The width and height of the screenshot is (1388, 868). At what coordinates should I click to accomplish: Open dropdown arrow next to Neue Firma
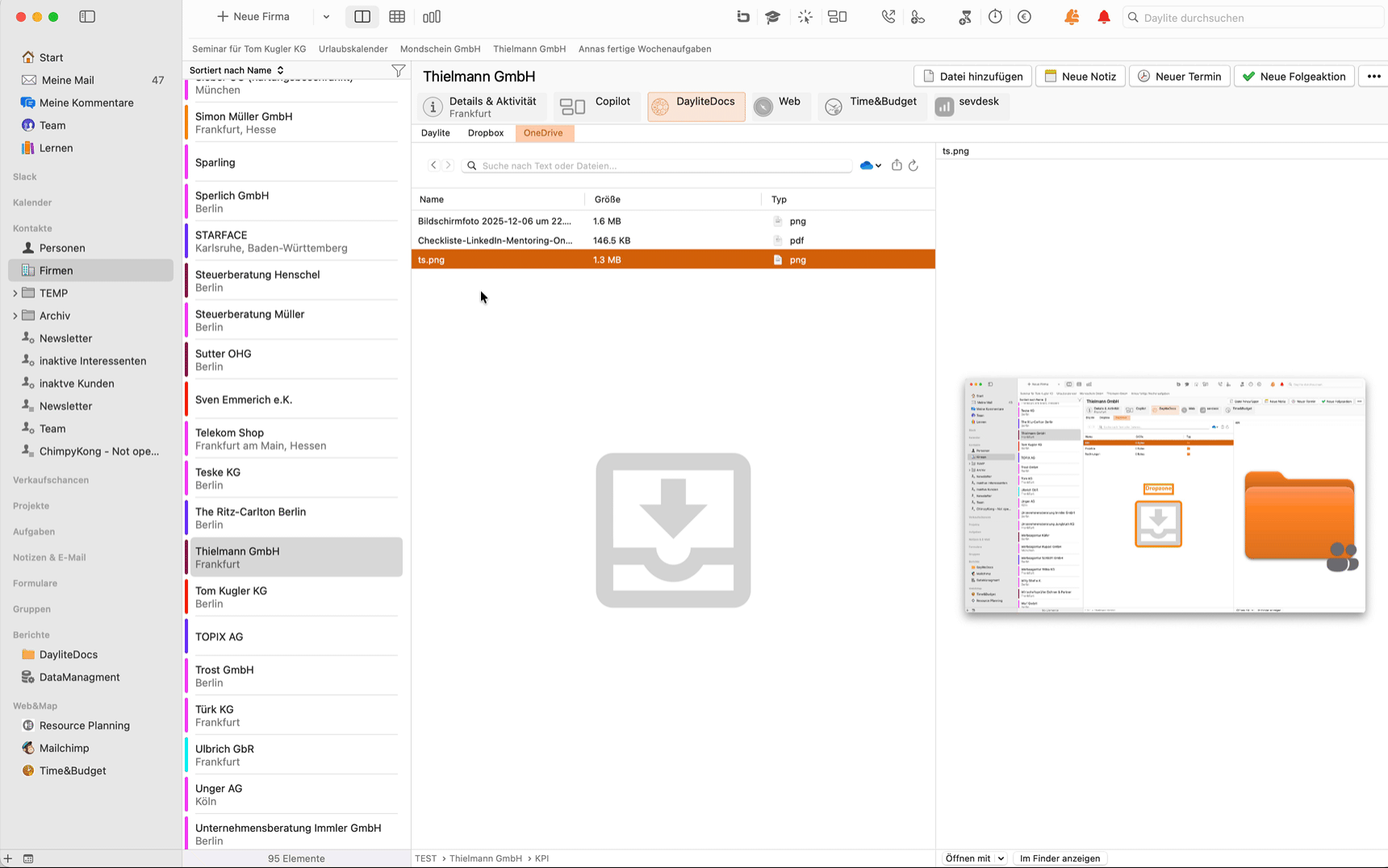click(x=326, y=17)
